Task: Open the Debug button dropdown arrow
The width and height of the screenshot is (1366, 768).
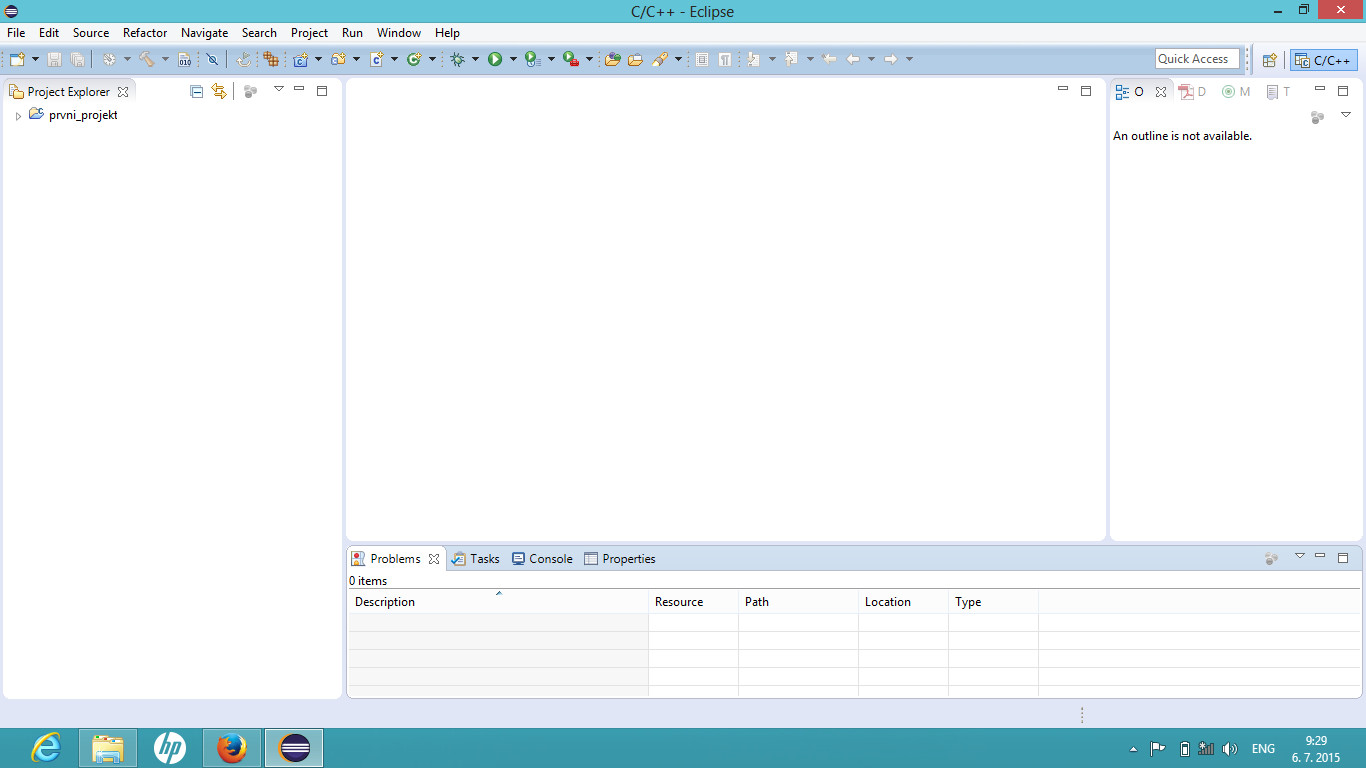Action: [475, 60]
